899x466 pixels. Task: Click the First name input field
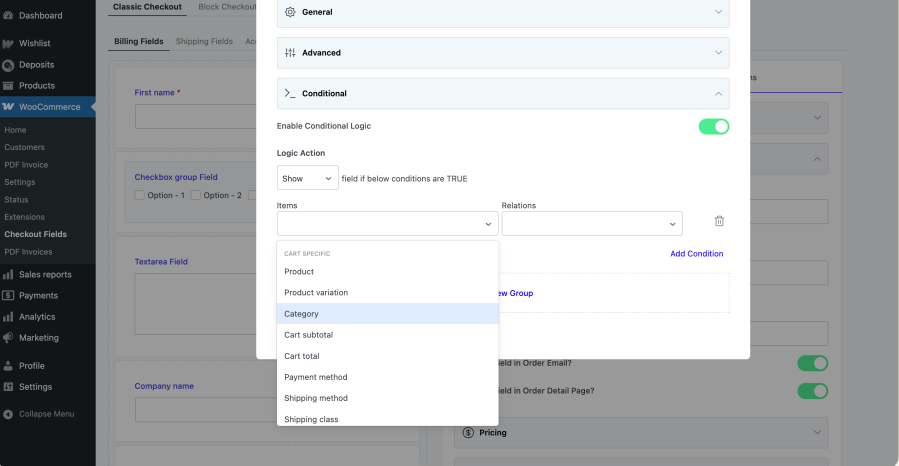(x=188, y=117)
